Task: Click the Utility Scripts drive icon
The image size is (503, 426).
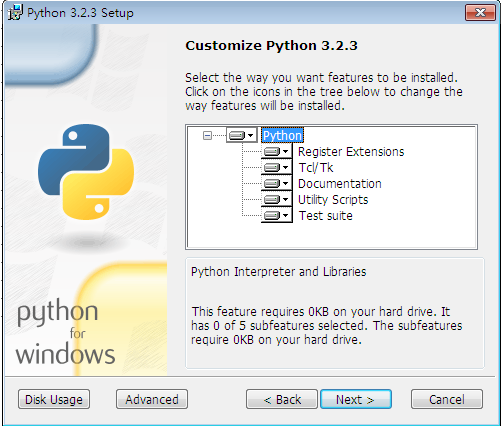Action: pyautogui.click(x=272, y=199)
